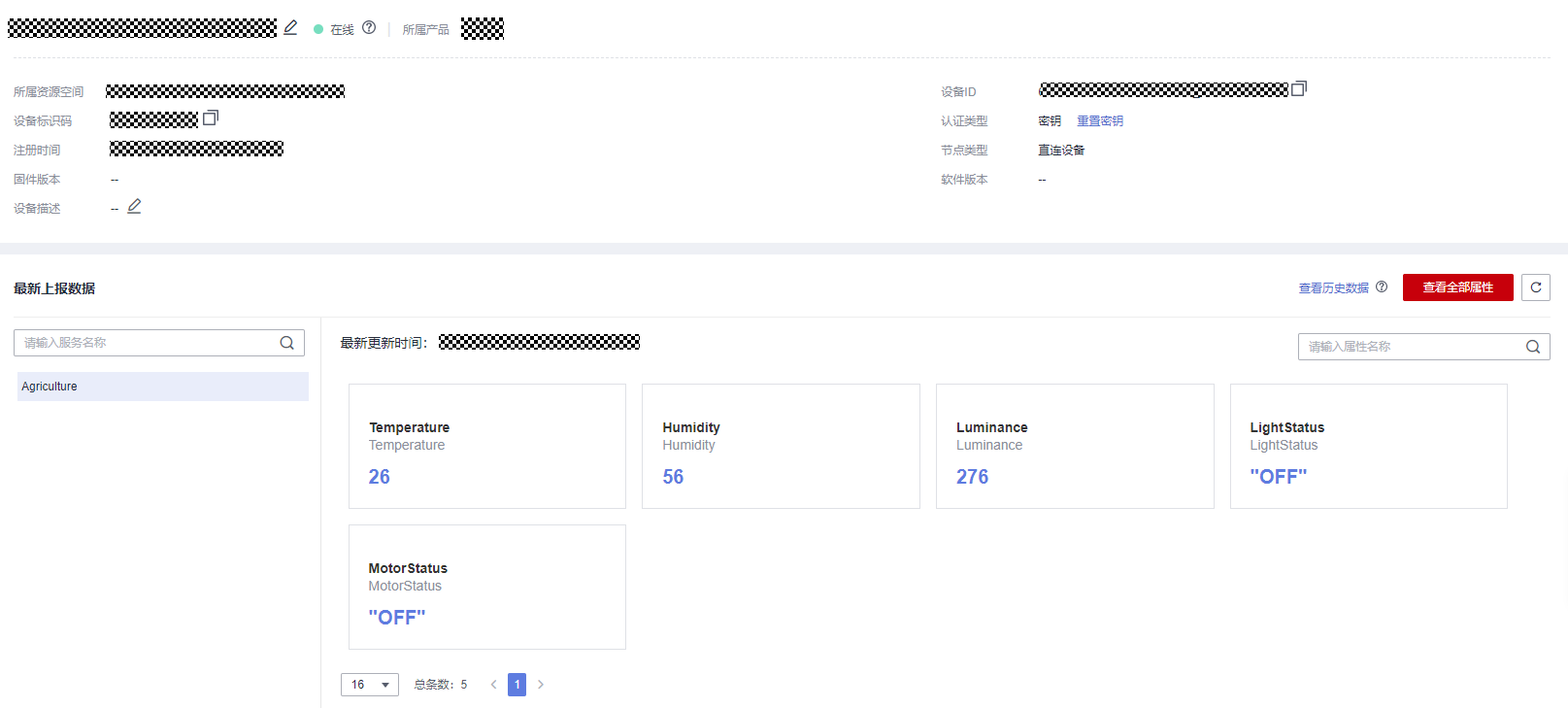Click the 最新上报数据 heading
1568x708 pixels.
pos(54,288)
